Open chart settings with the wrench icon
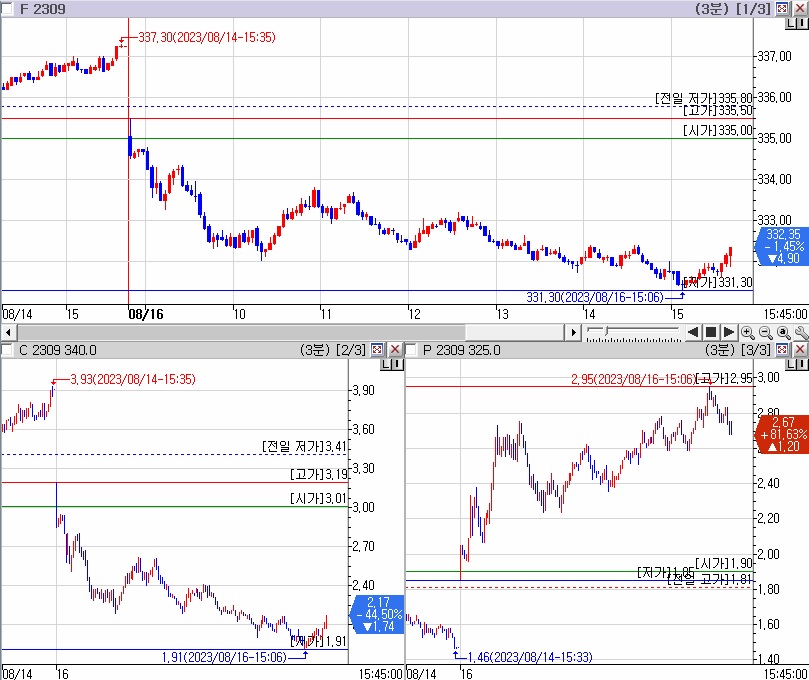This screenshot has width=809, height=680. 801,333
